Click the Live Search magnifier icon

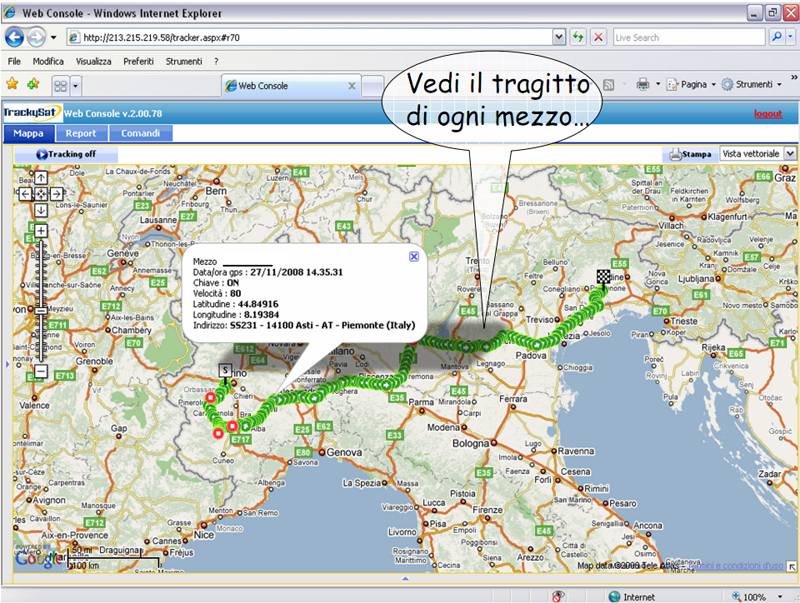pyautogui.click(x=776, y=37)
